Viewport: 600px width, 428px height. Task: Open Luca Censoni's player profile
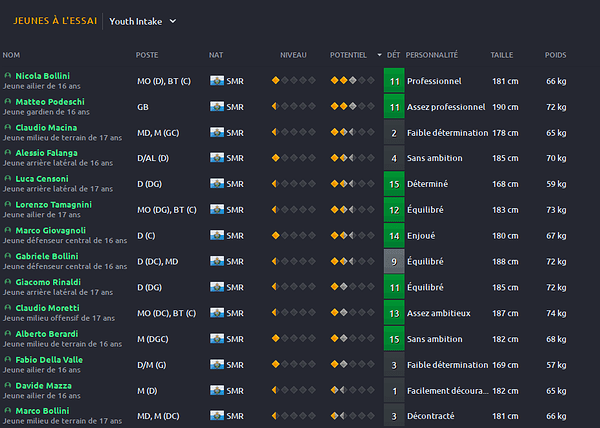tap(42, 179)
